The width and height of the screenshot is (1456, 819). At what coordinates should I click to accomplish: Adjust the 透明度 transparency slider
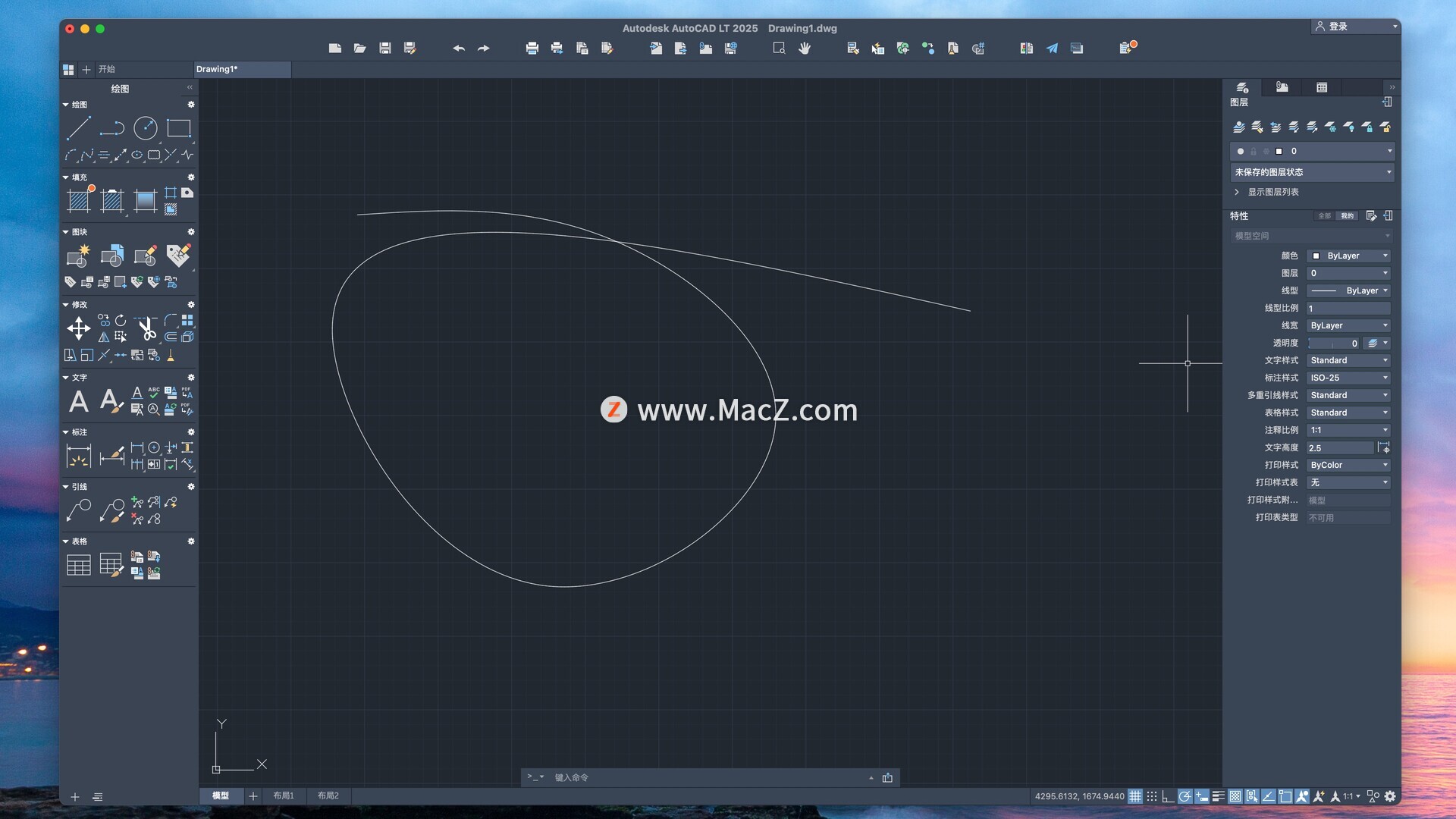[1333, 344]
